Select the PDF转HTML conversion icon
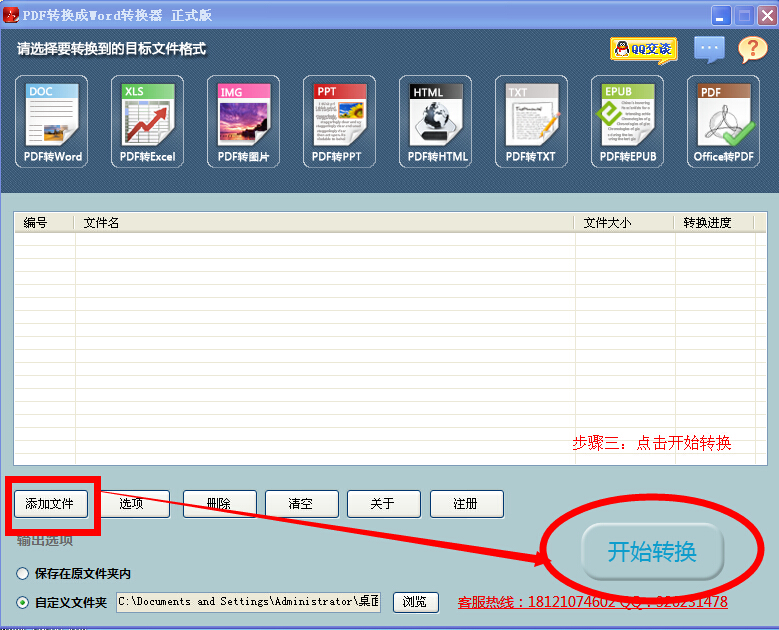Image resolution: width=779 pixels, height=630 pixels. coord(436,121)
